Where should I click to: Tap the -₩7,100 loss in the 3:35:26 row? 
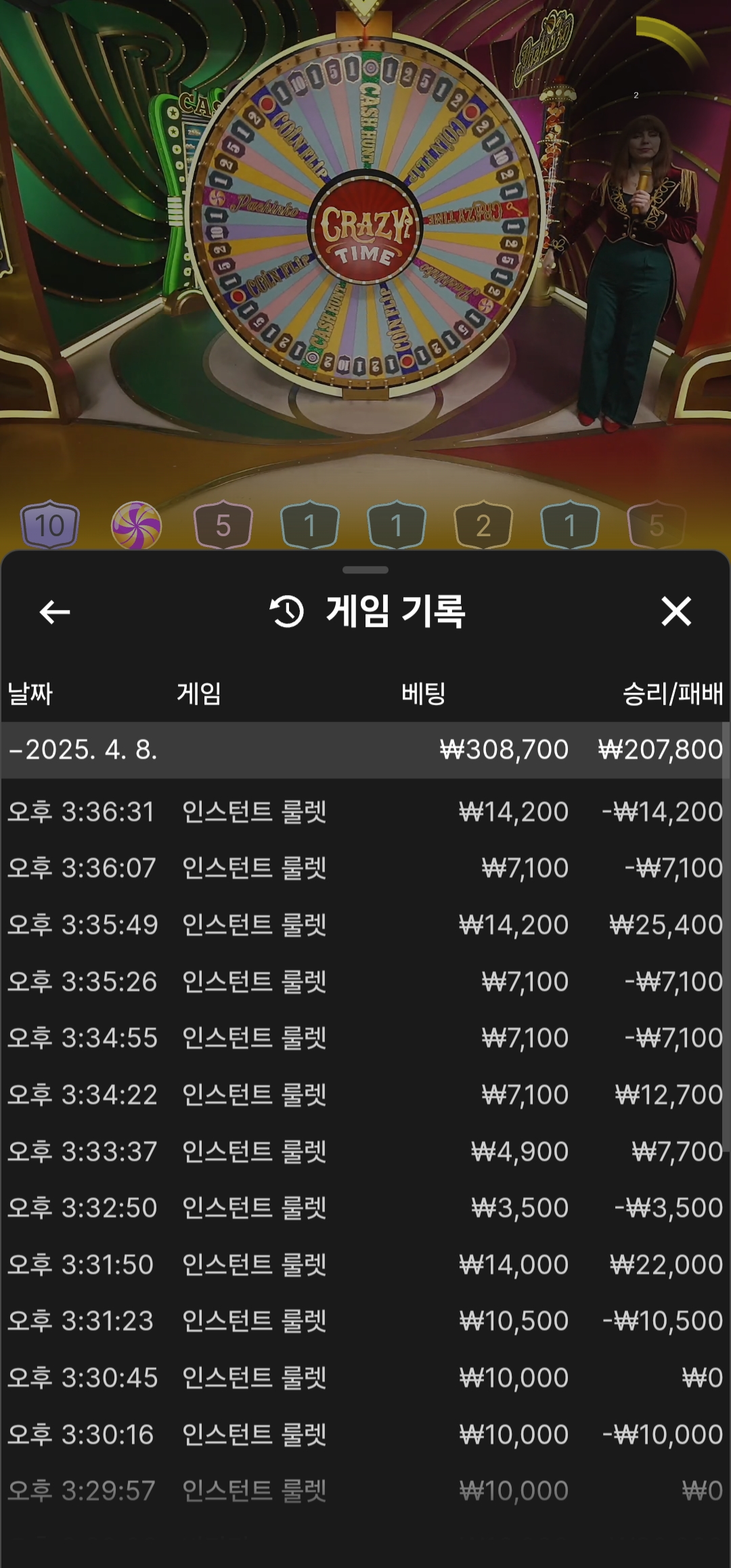tap(673, 982)
